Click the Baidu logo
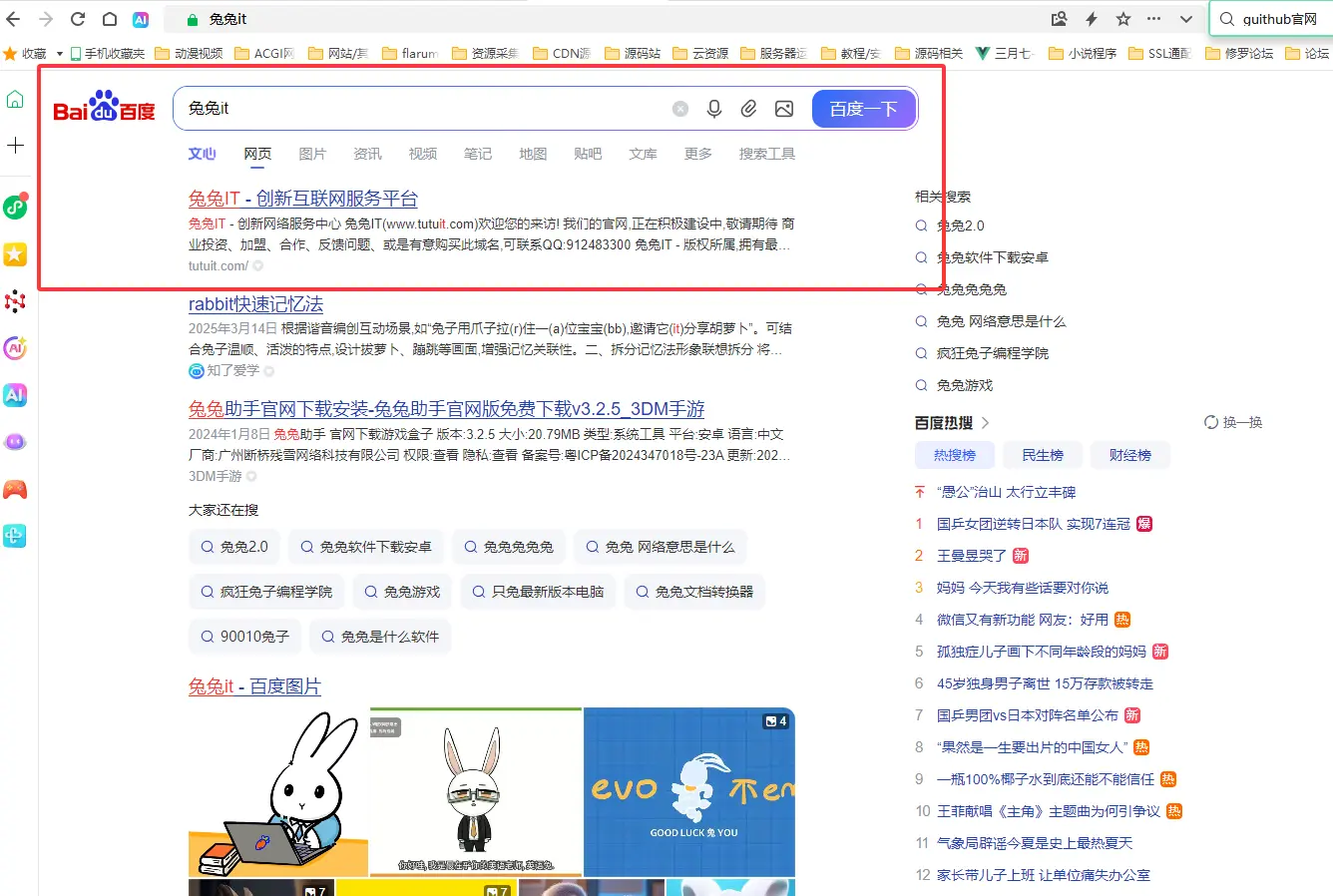The image size is (1333, 896). (104, 107)
